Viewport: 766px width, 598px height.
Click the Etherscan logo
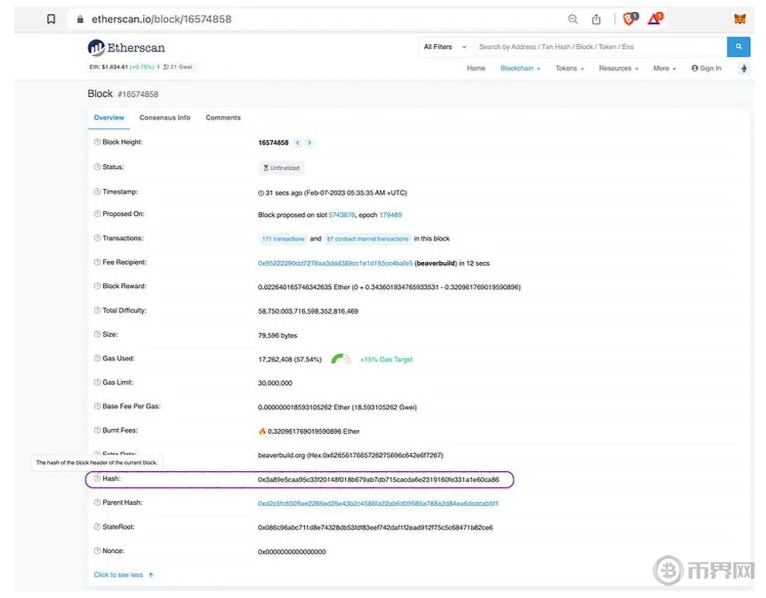tap(127, 47)
